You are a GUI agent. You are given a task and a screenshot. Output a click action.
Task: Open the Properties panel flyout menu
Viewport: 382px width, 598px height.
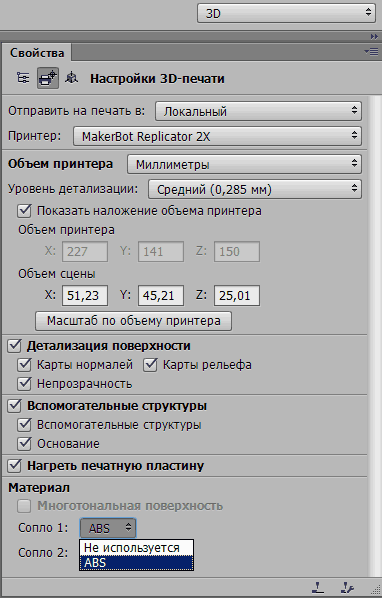[371, 51]
